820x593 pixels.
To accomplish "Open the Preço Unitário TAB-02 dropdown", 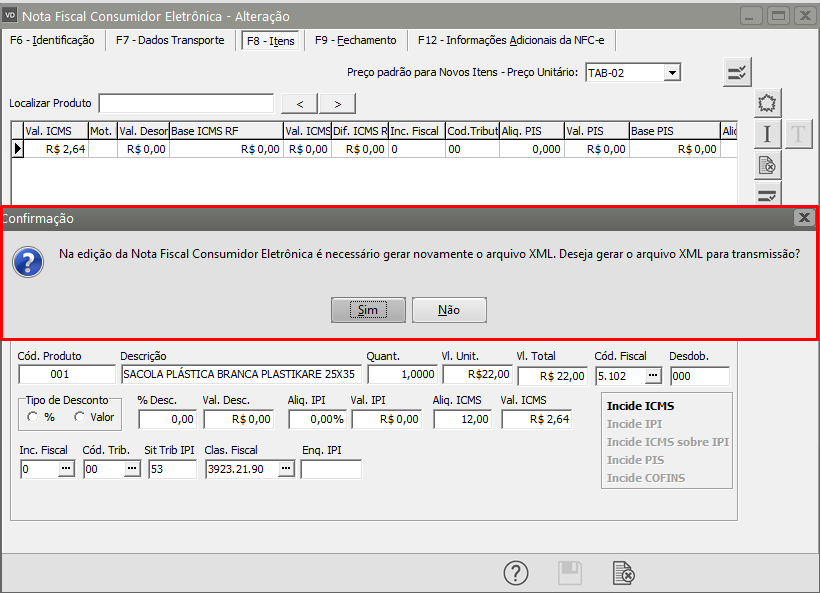I will pos(672,72).
